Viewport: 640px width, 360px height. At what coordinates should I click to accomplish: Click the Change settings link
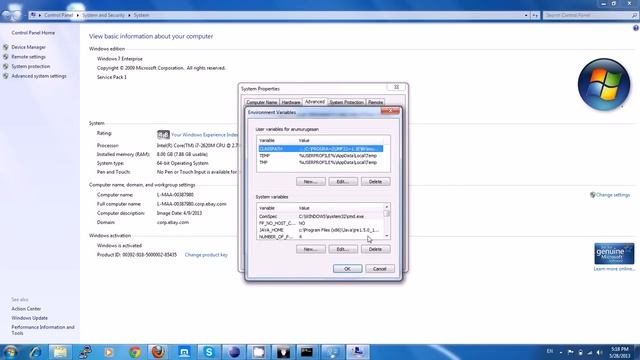613,195
